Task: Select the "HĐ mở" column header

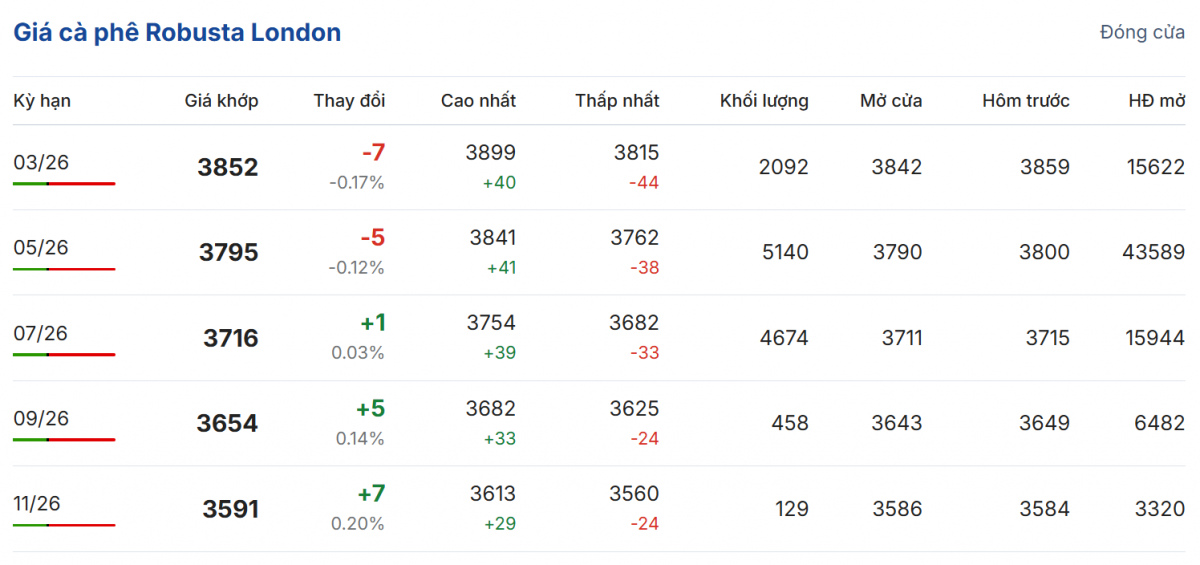Action: tap(1157, 101)
